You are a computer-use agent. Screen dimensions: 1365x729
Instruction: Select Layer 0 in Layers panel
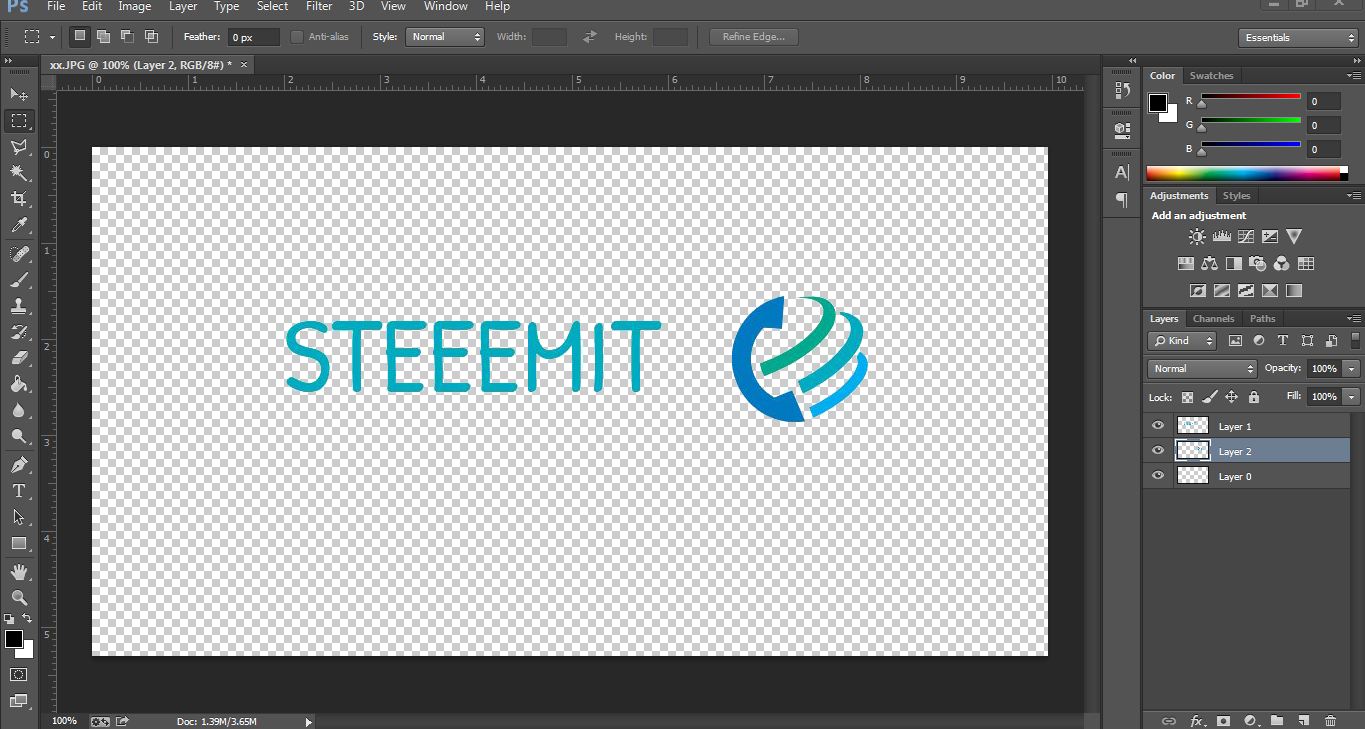coord(1246,477)
